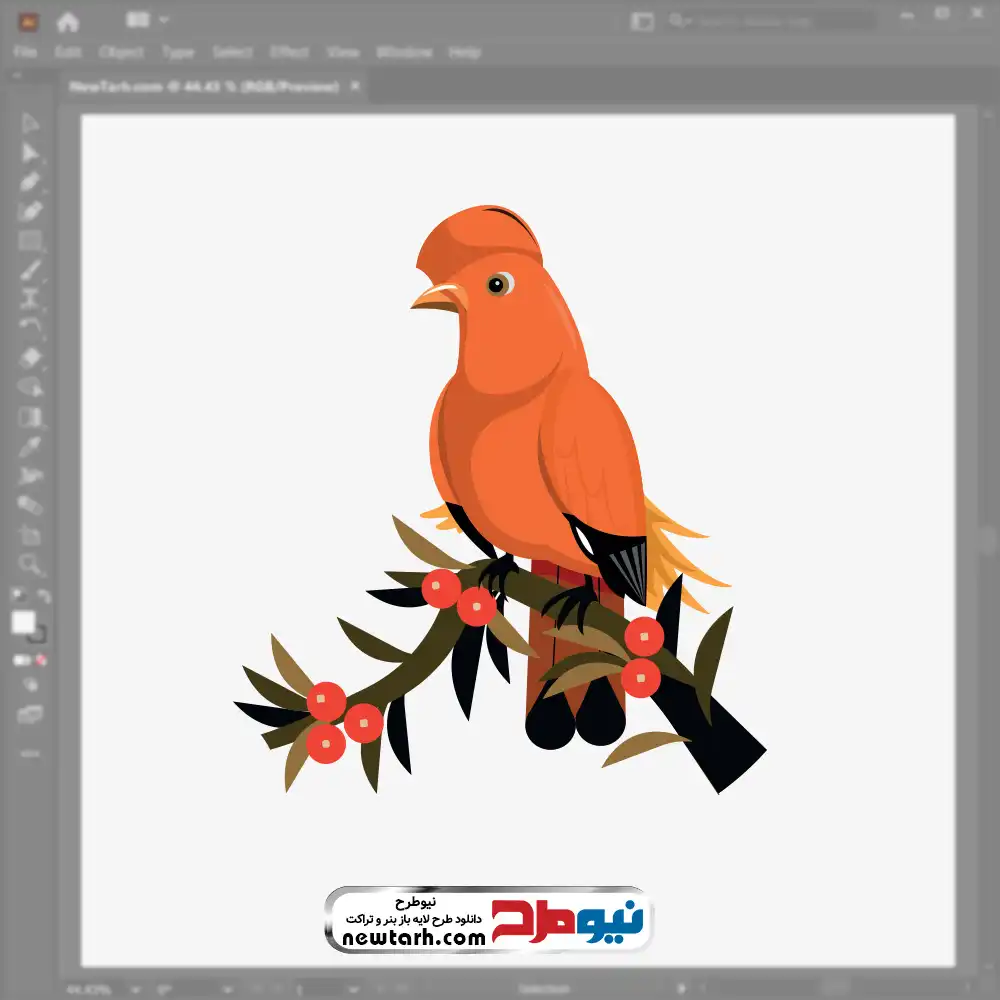The height and width of the screenshot is (1000, 1000).
Task: Select the Selection tool arrow
Action: (30, 123)
